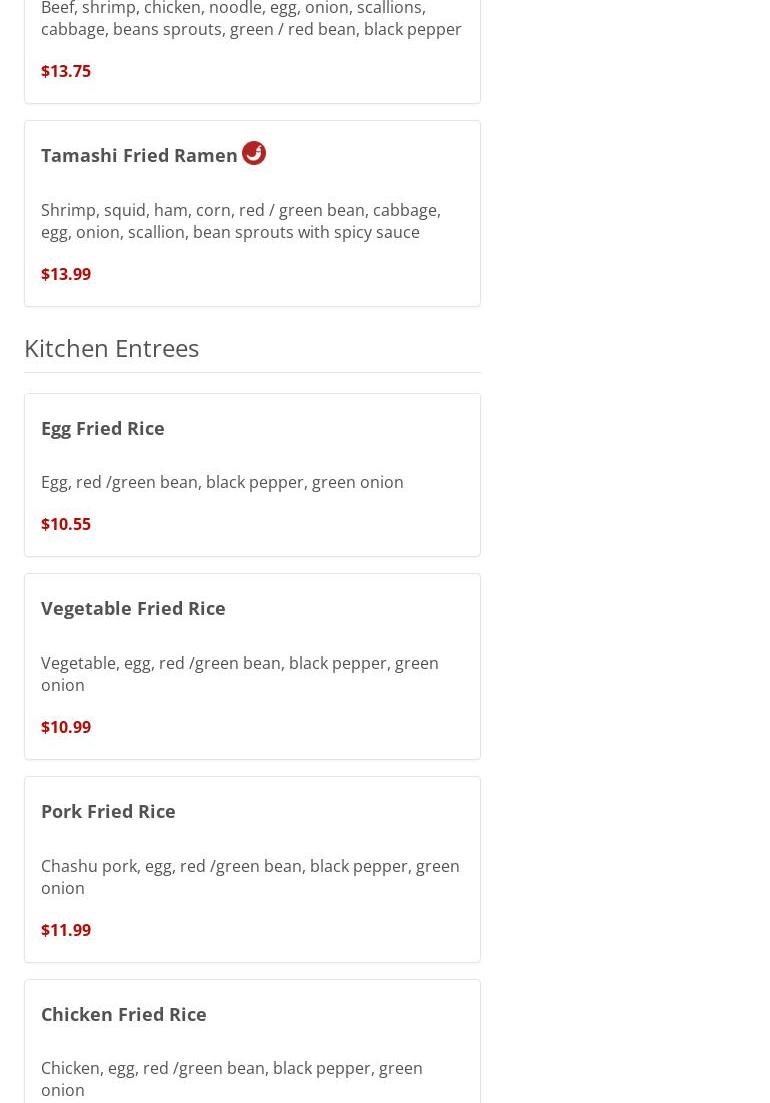Open the Chicken Fried Rice menu item
The height and width of the screenshot is (1103, 770).
pyautogui.click(x=124, y=1014)
